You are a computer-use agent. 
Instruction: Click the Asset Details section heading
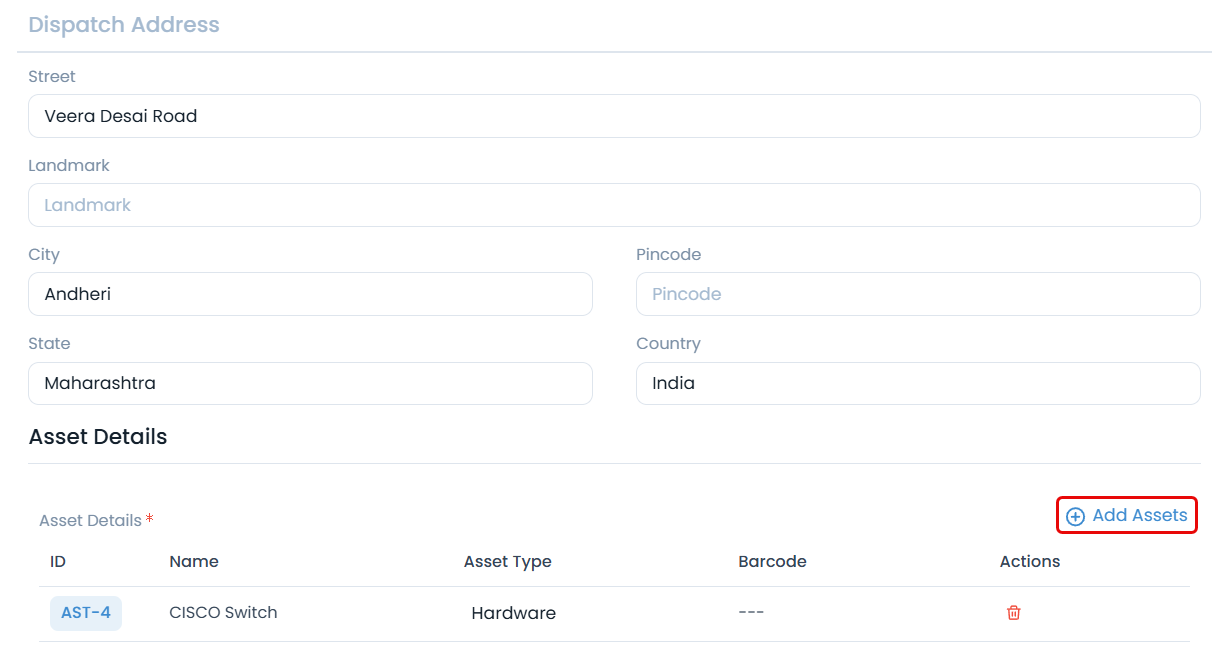point(98,436)
